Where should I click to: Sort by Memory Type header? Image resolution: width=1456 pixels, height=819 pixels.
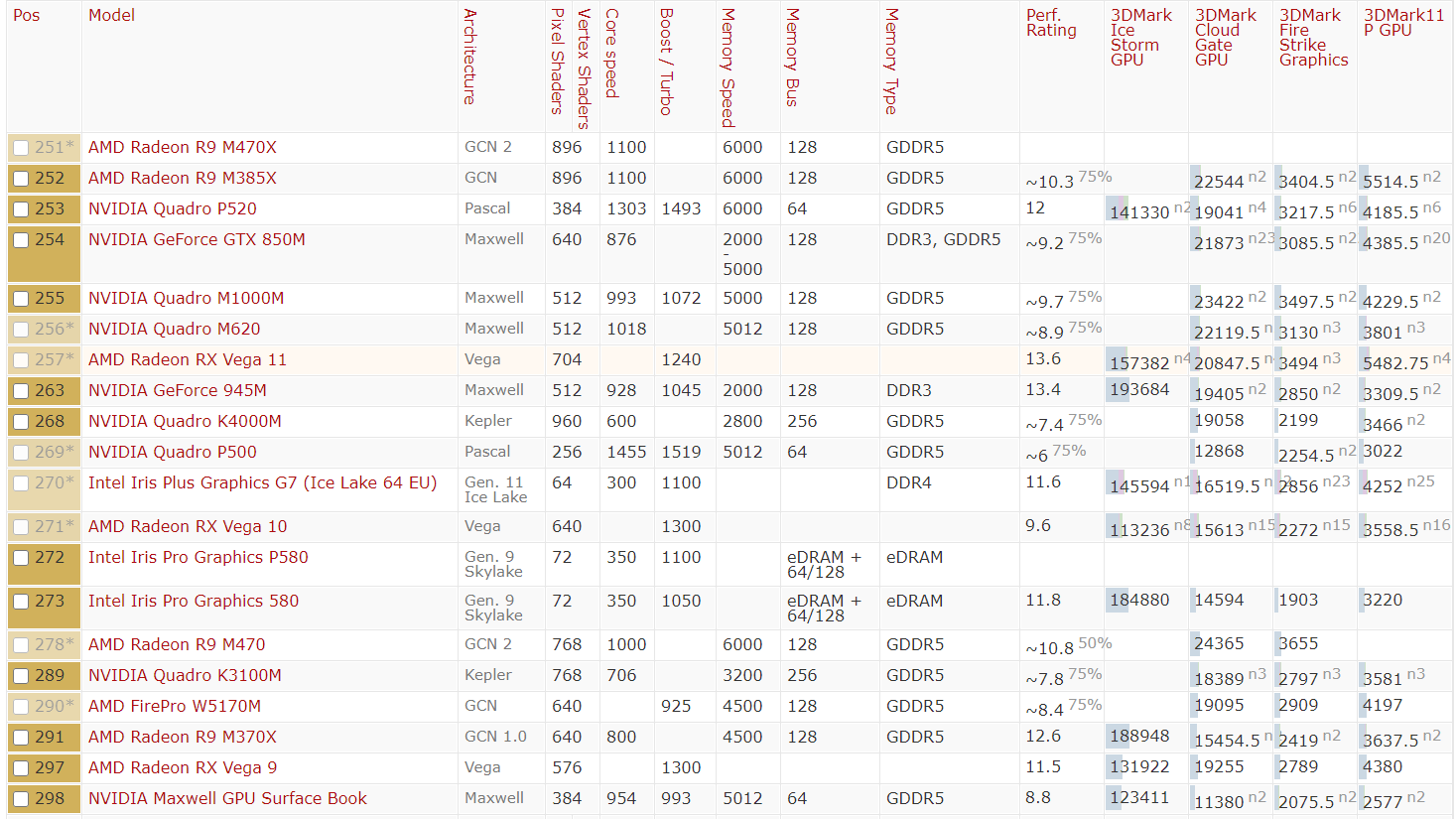tap(892, 62)
